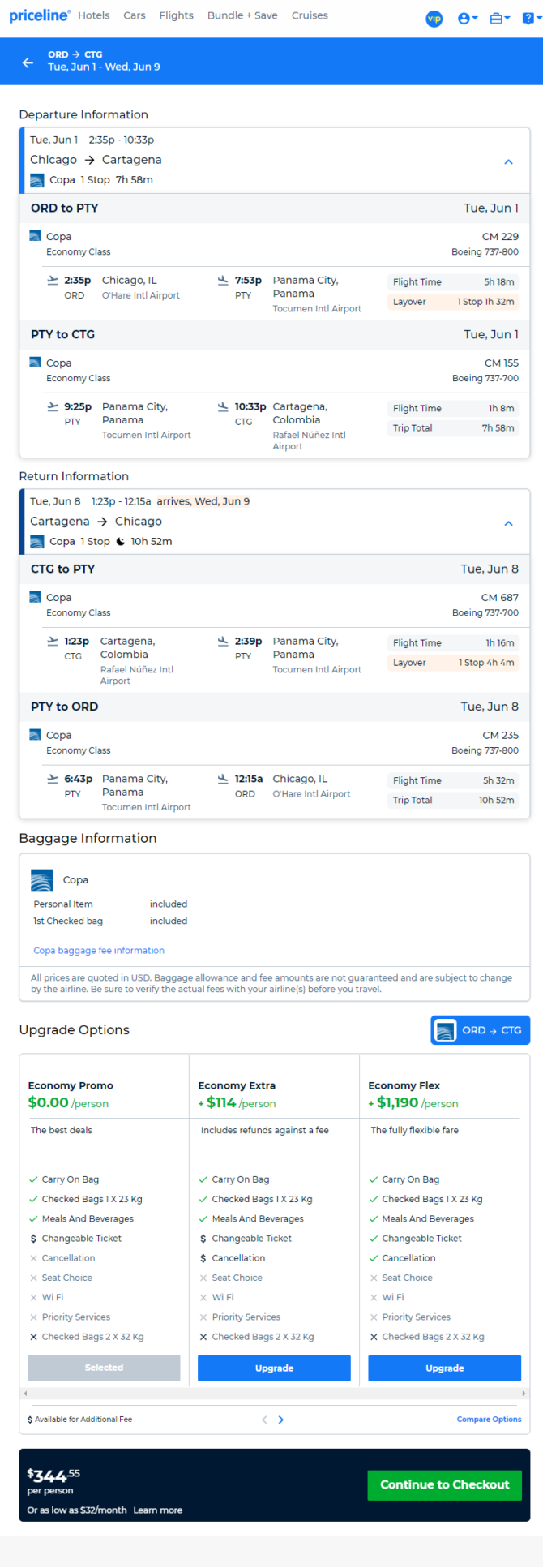543x1568 pixels.
Task: Click Compare Options link
Action: pyautogui.click(x=489, y=1420)
